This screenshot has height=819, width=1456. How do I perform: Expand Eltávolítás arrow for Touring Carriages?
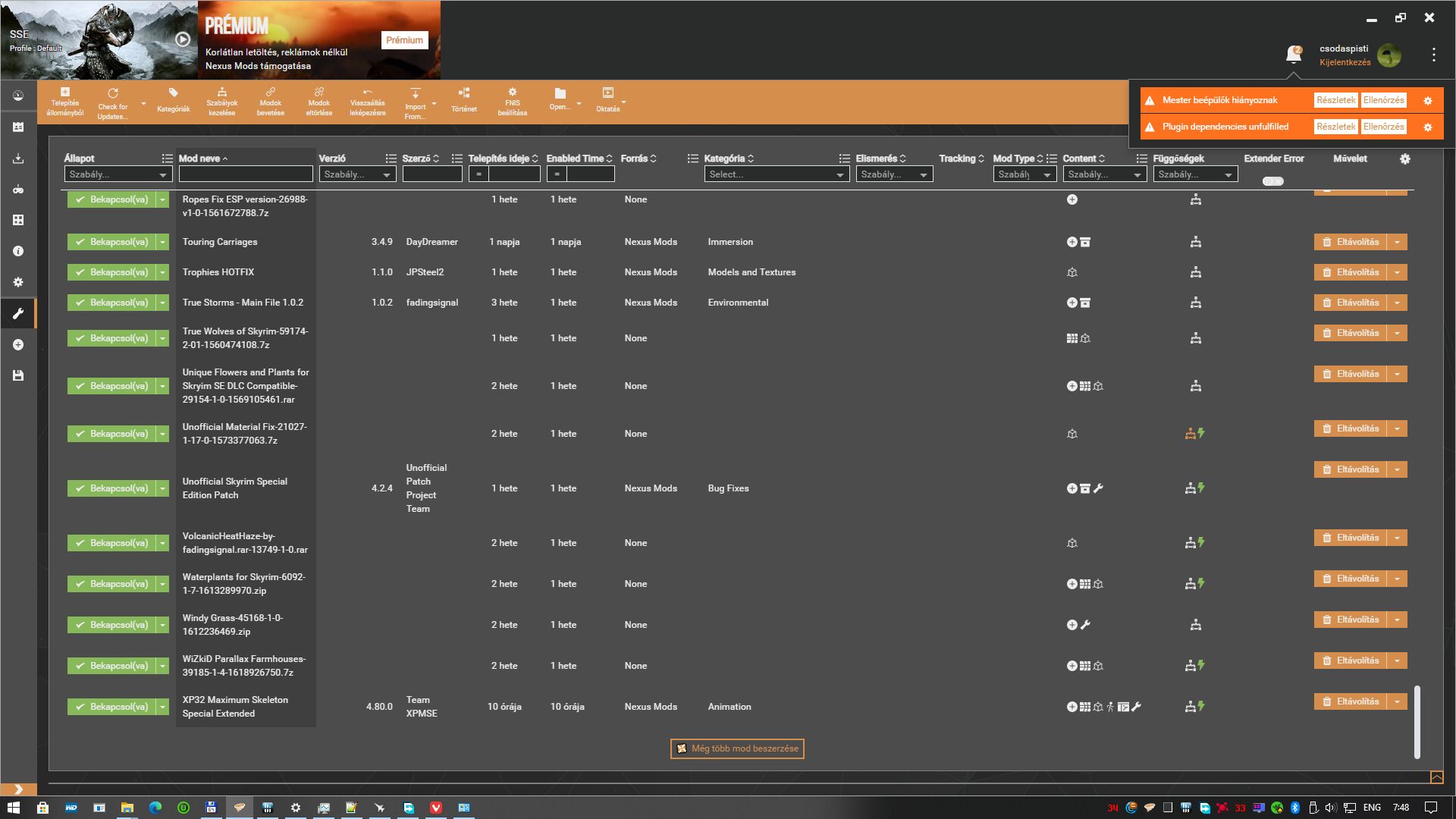[1397, 242]
